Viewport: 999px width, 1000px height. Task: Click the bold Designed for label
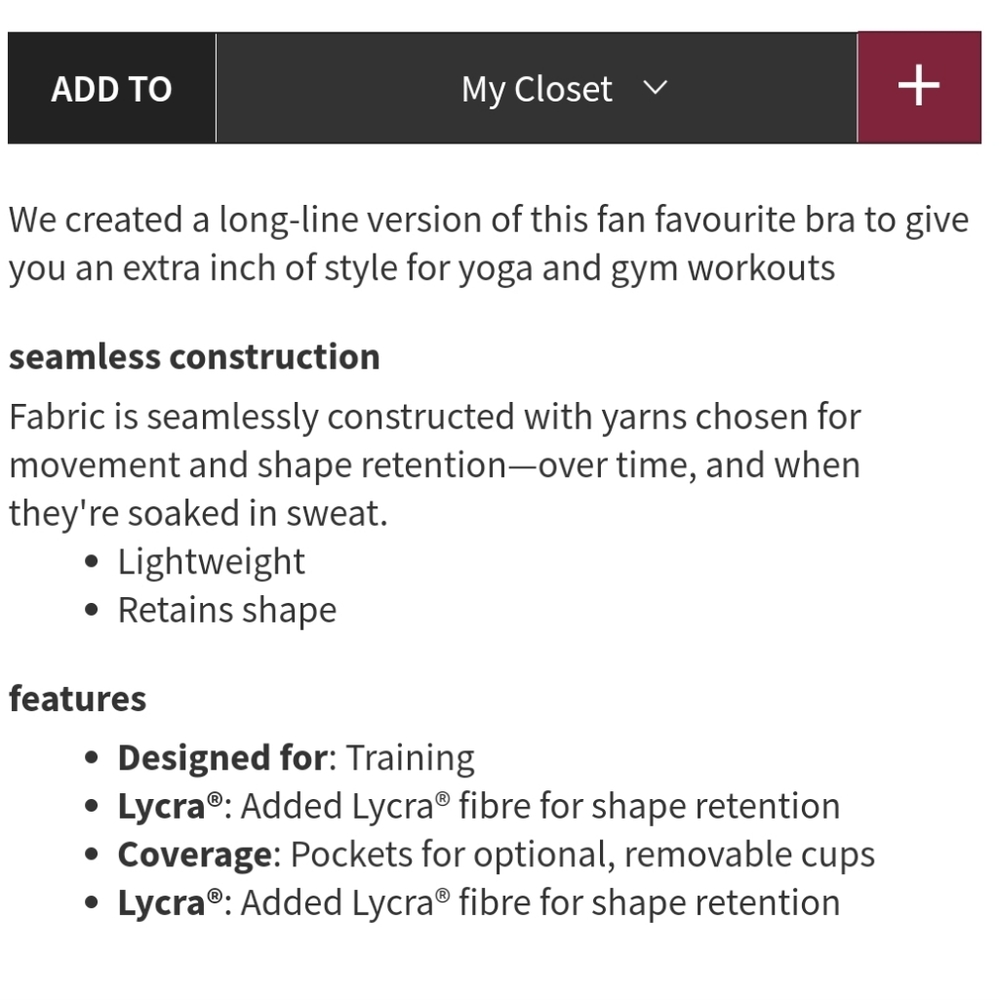pos(223,757)
